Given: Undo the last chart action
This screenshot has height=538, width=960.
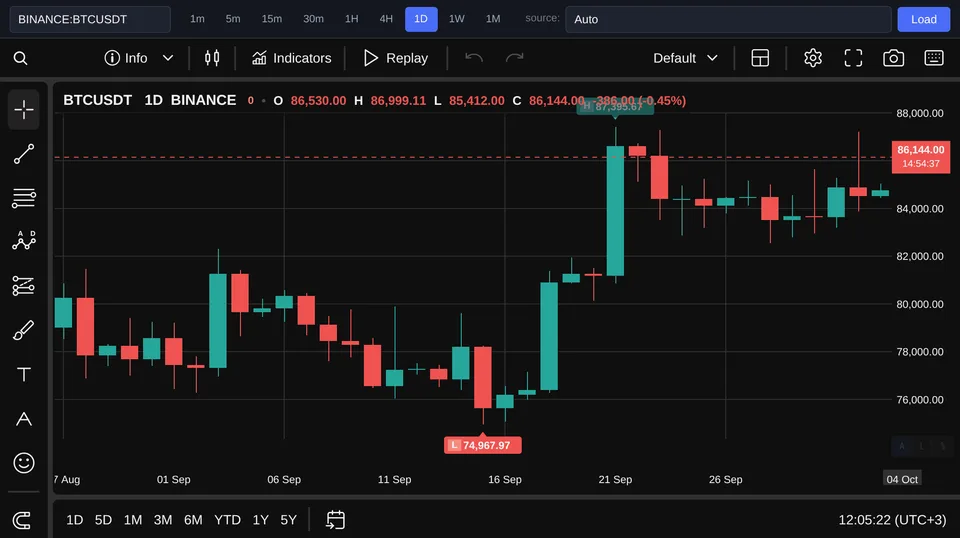Looking at the screenshot, I should (474, 58).
